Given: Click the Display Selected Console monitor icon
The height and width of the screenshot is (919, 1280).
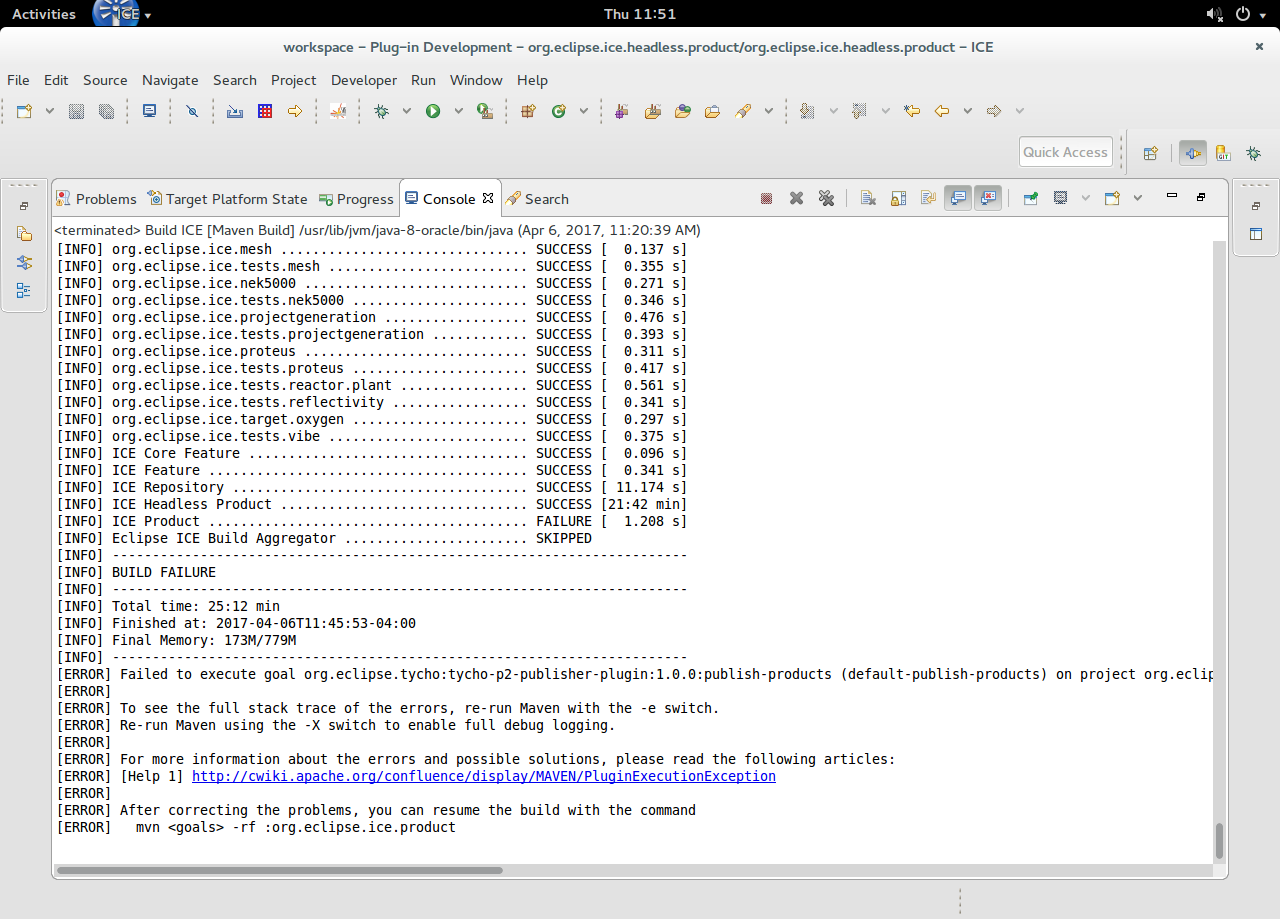Looking at the screenshot, I should click(1061, 198).
